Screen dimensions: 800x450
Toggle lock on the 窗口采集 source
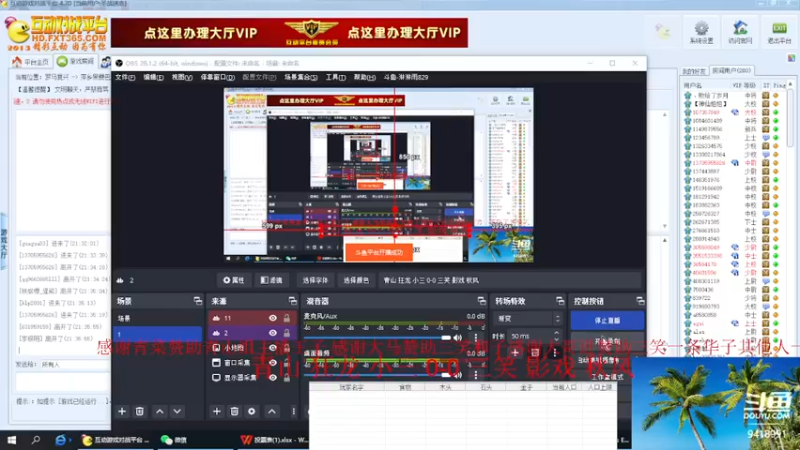287,363
